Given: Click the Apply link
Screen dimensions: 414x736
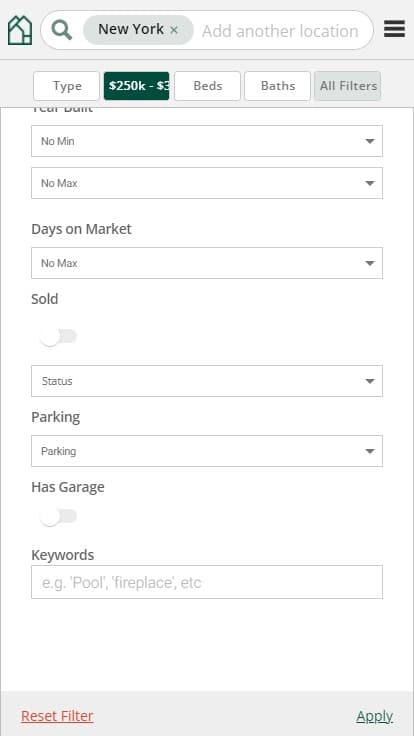Looking at the screenshot, I should coord(375,716).
